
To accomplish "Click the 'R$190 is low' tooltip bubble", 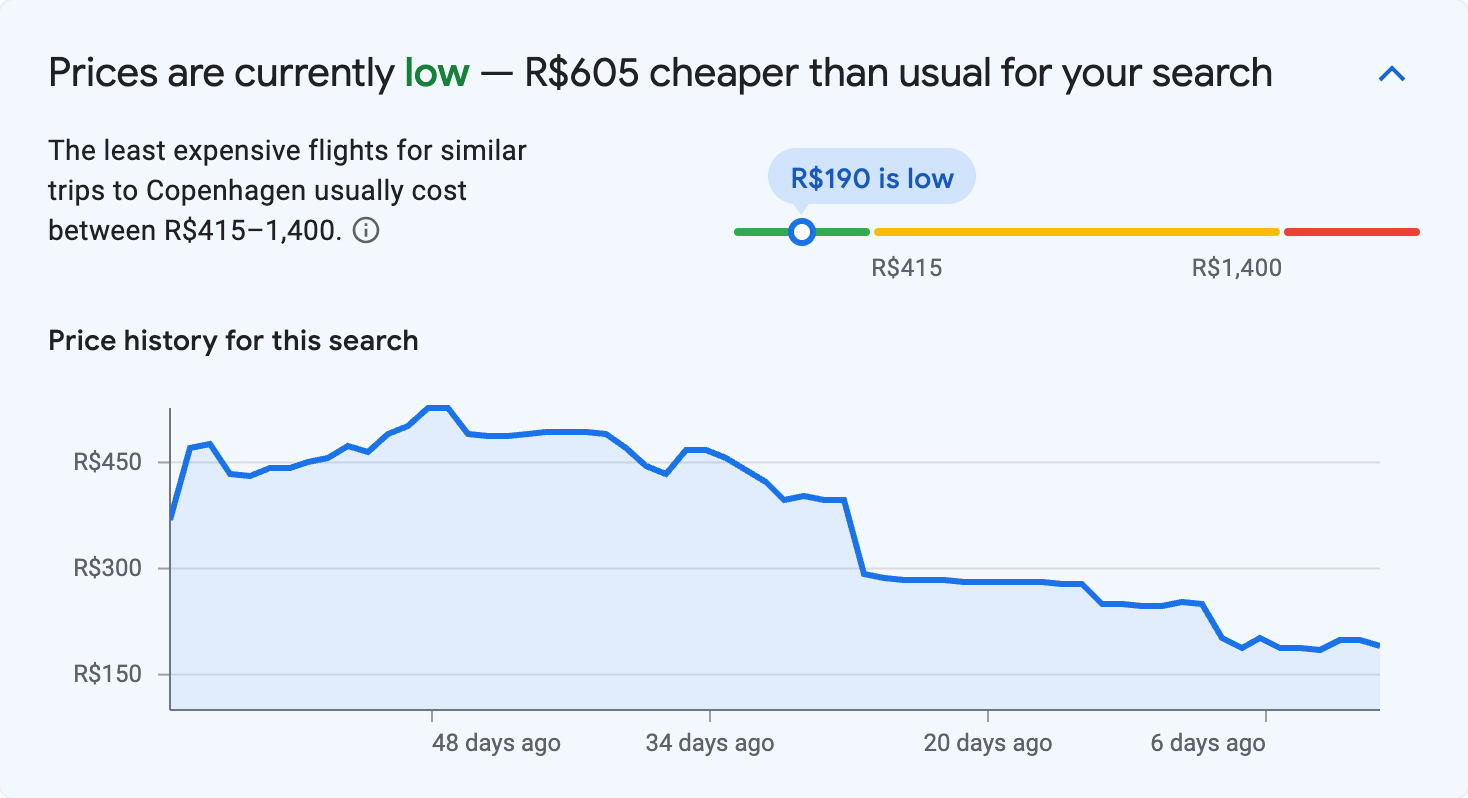I will tap(870, 176).
